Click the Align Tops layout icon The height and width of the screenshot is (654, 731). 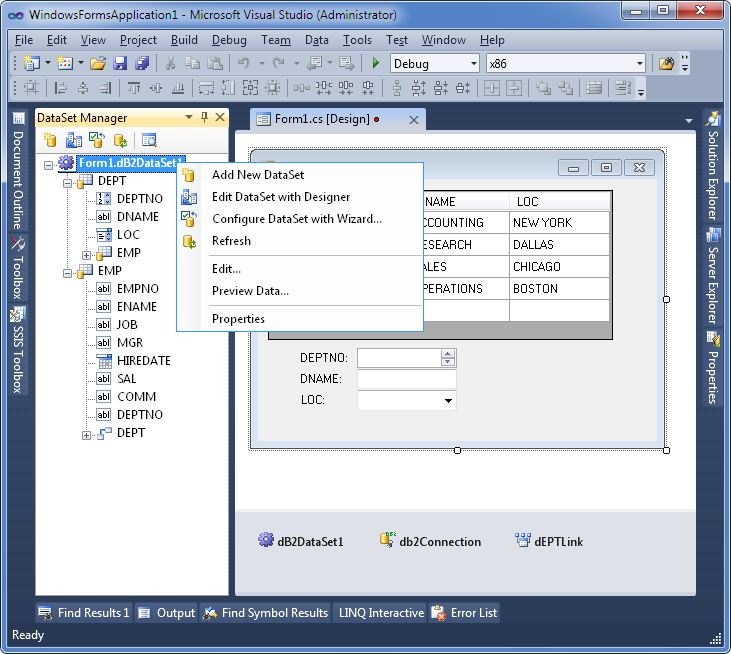[x=134, y=88]
